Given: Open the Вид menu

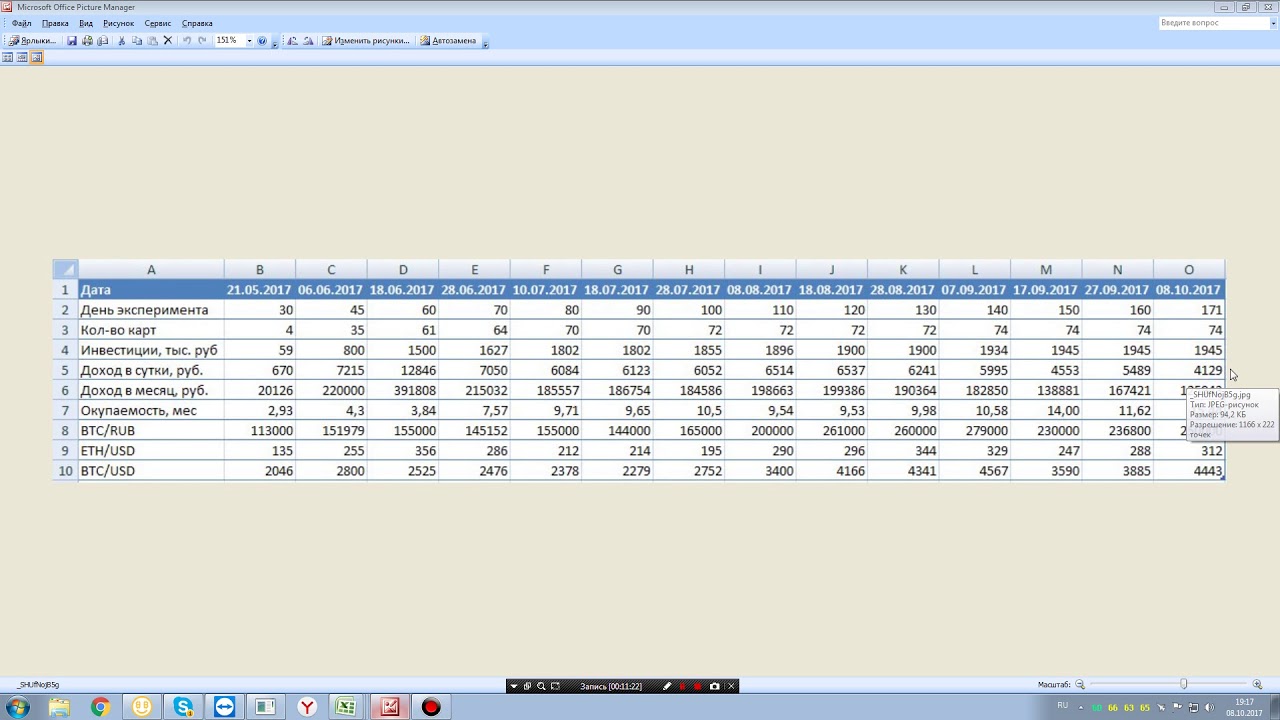Looking at the screenshot, I should 86,23.
